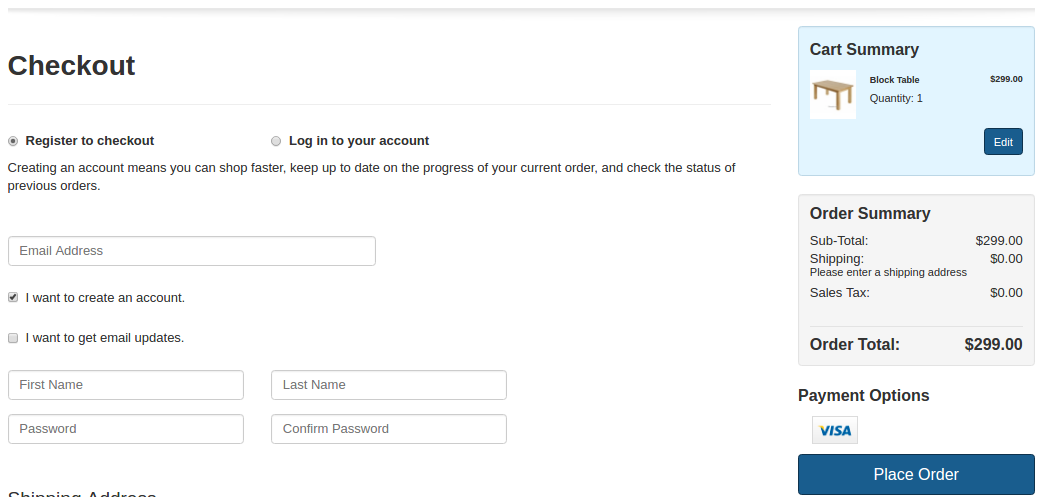Focus the Confirm Password input box
The width and height of the screenshot is (1037, 497).
(389, 429)
